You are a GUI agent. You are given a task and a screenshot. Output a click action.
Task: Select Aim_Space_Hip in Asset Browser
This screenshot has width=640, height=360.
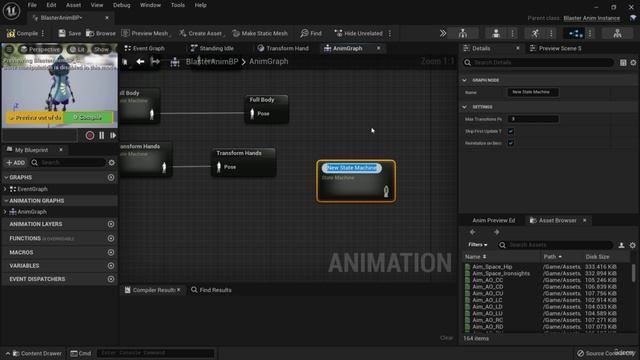tap(492, 267)
